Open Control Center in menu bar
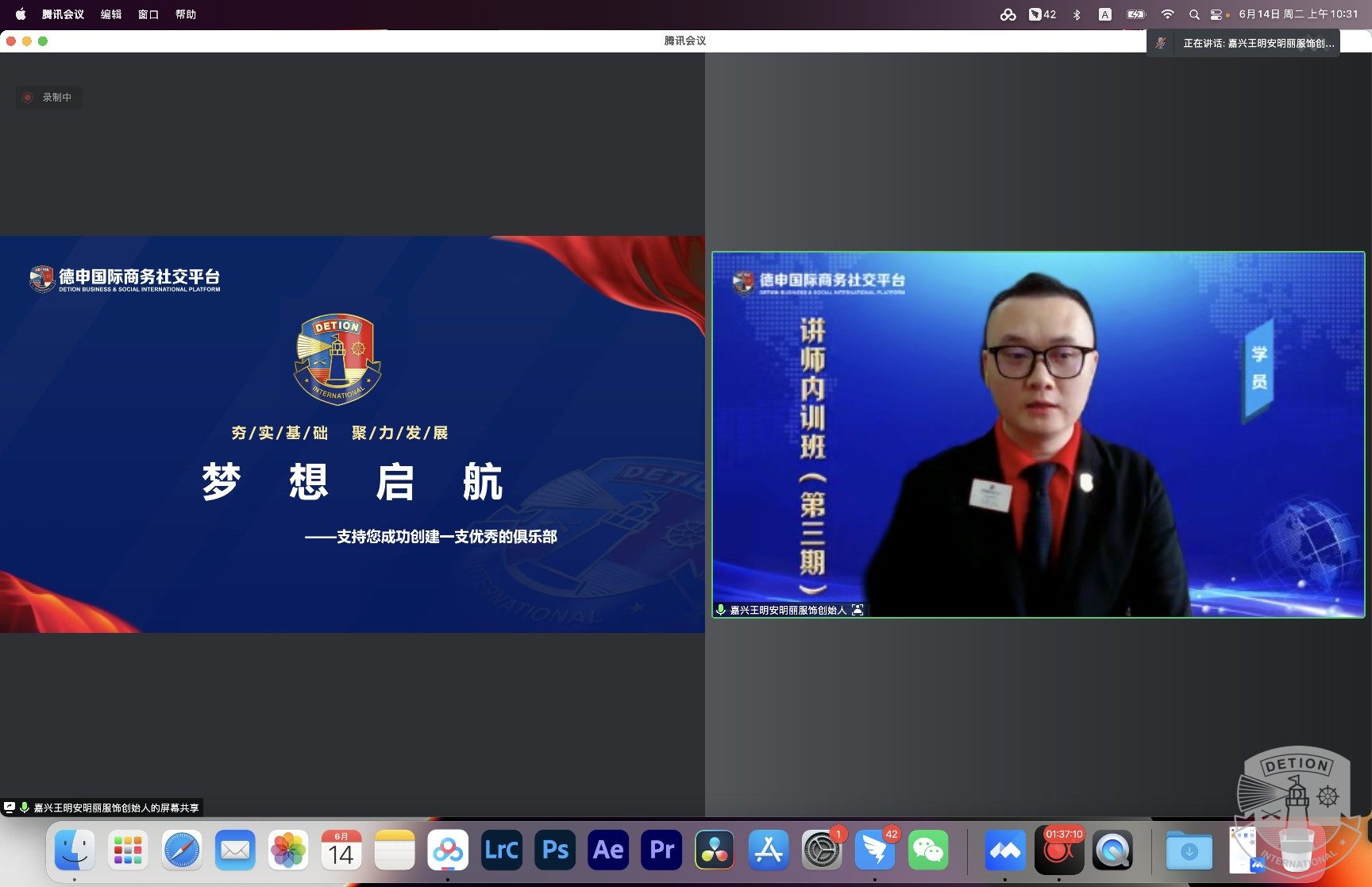 (1216, 14)
